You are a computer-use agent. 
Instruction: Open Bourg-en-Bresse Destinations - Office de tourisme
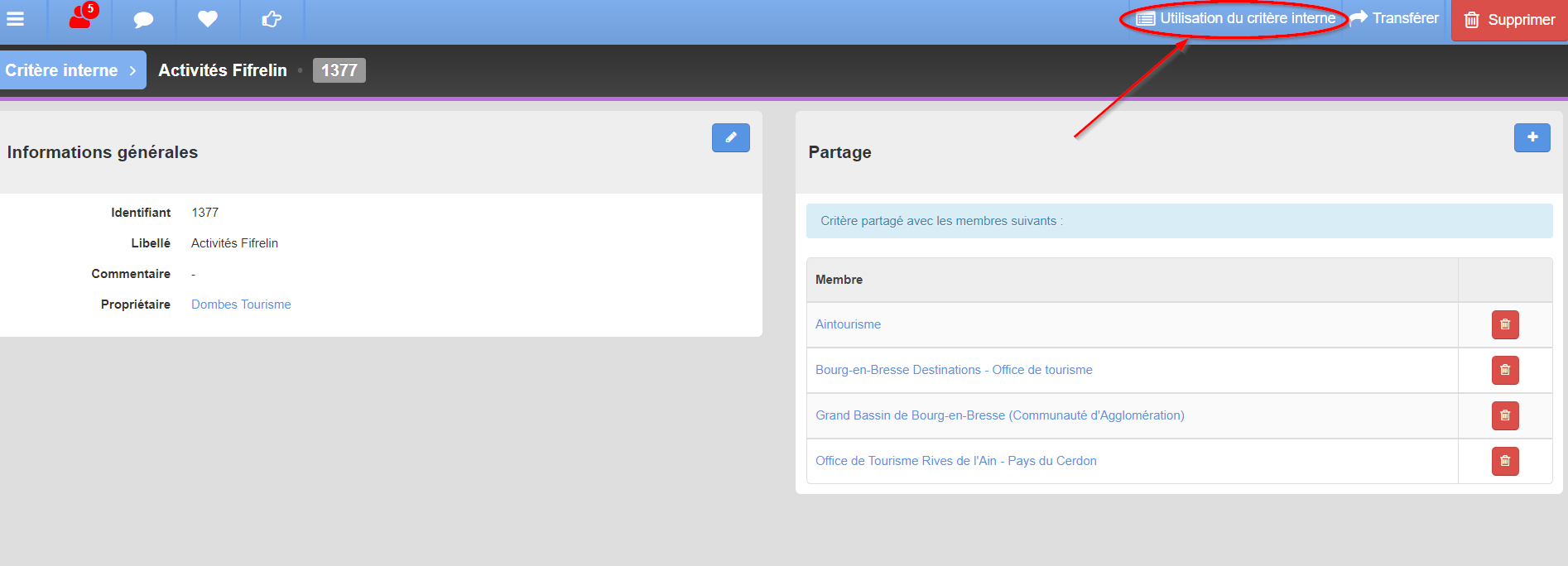[954, 370]
